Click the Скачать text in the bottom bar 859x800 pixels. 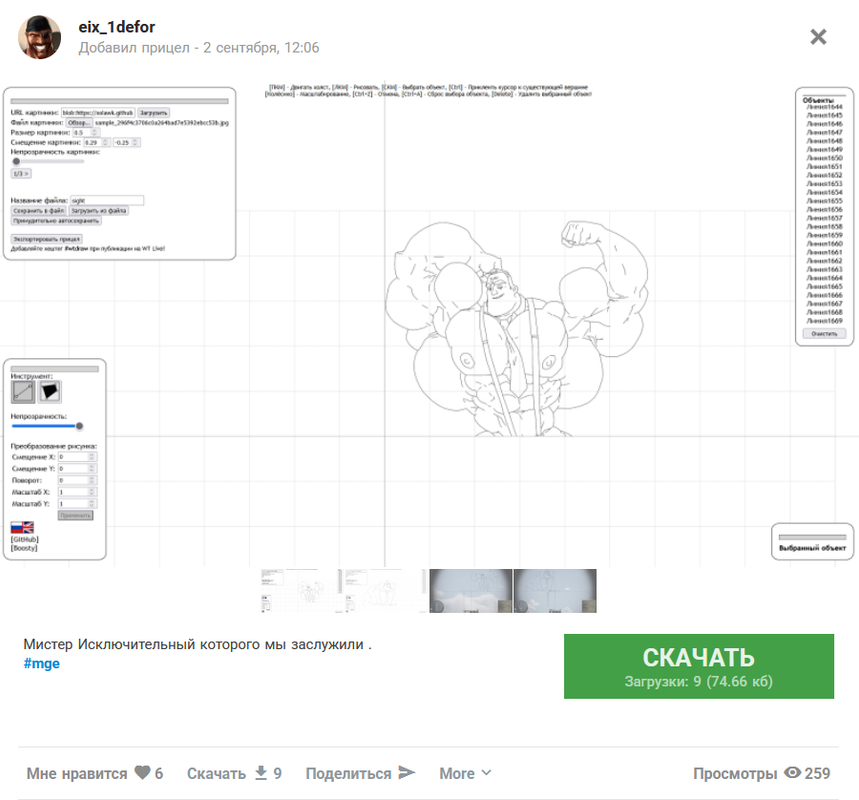click(216, 773)
